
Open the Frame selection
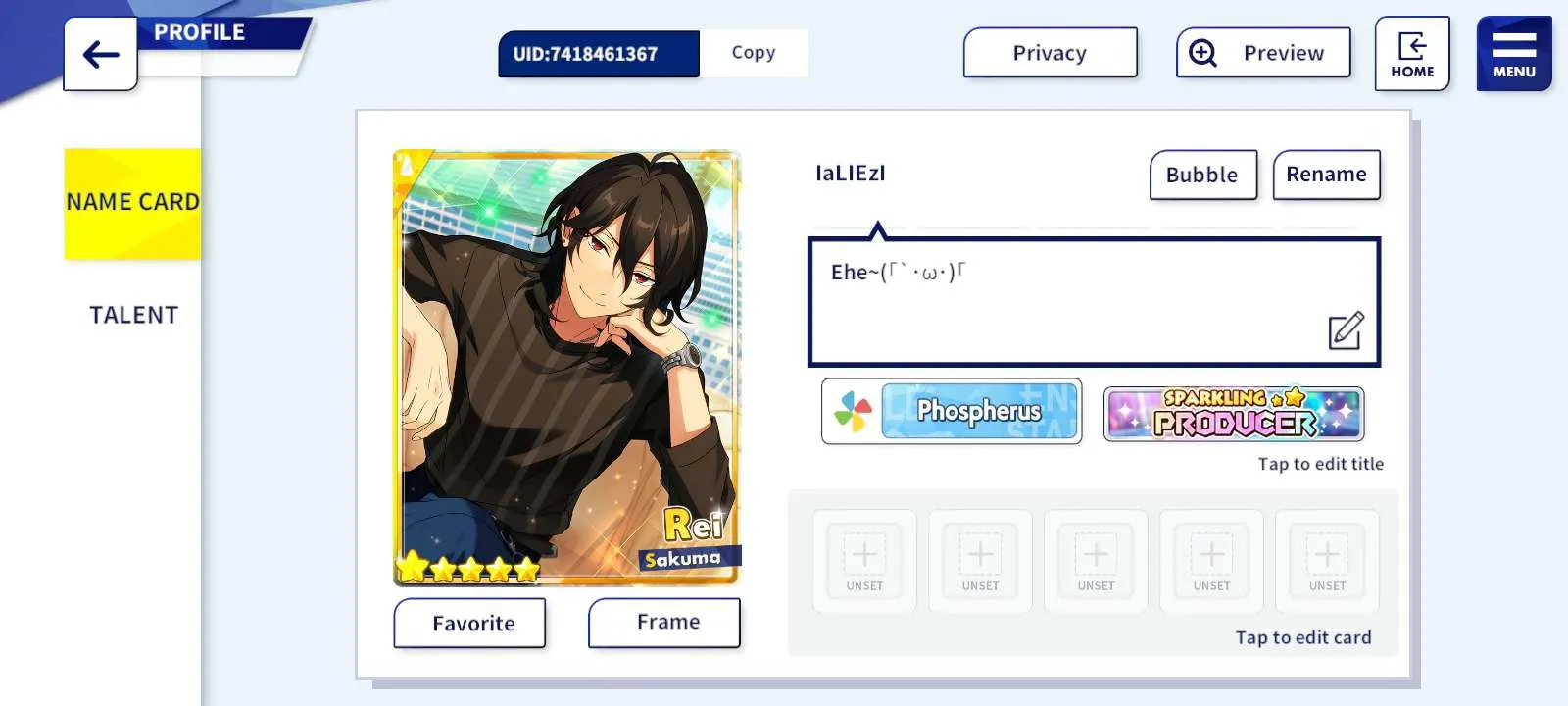coord(664,623)
